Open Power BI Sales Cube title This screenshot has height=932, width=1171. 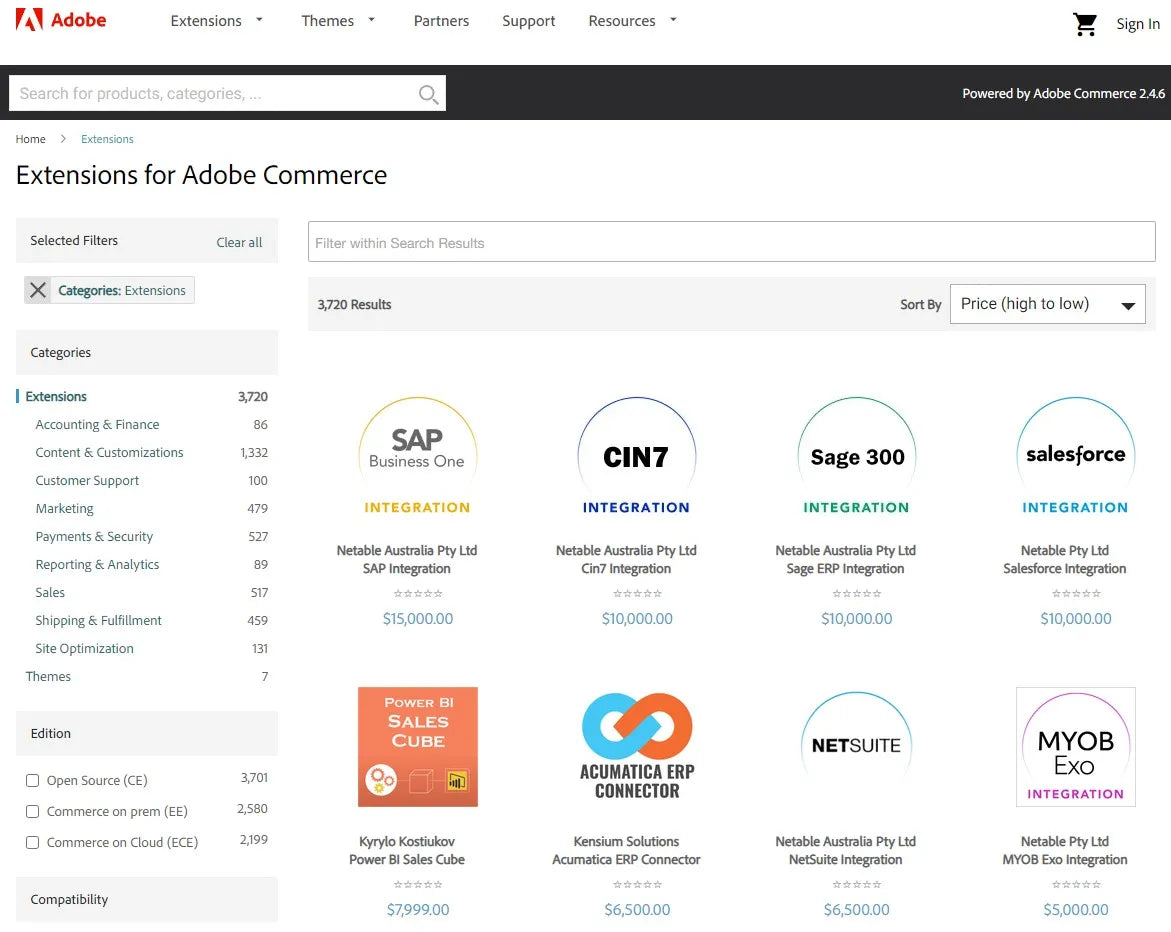(407, 860)
